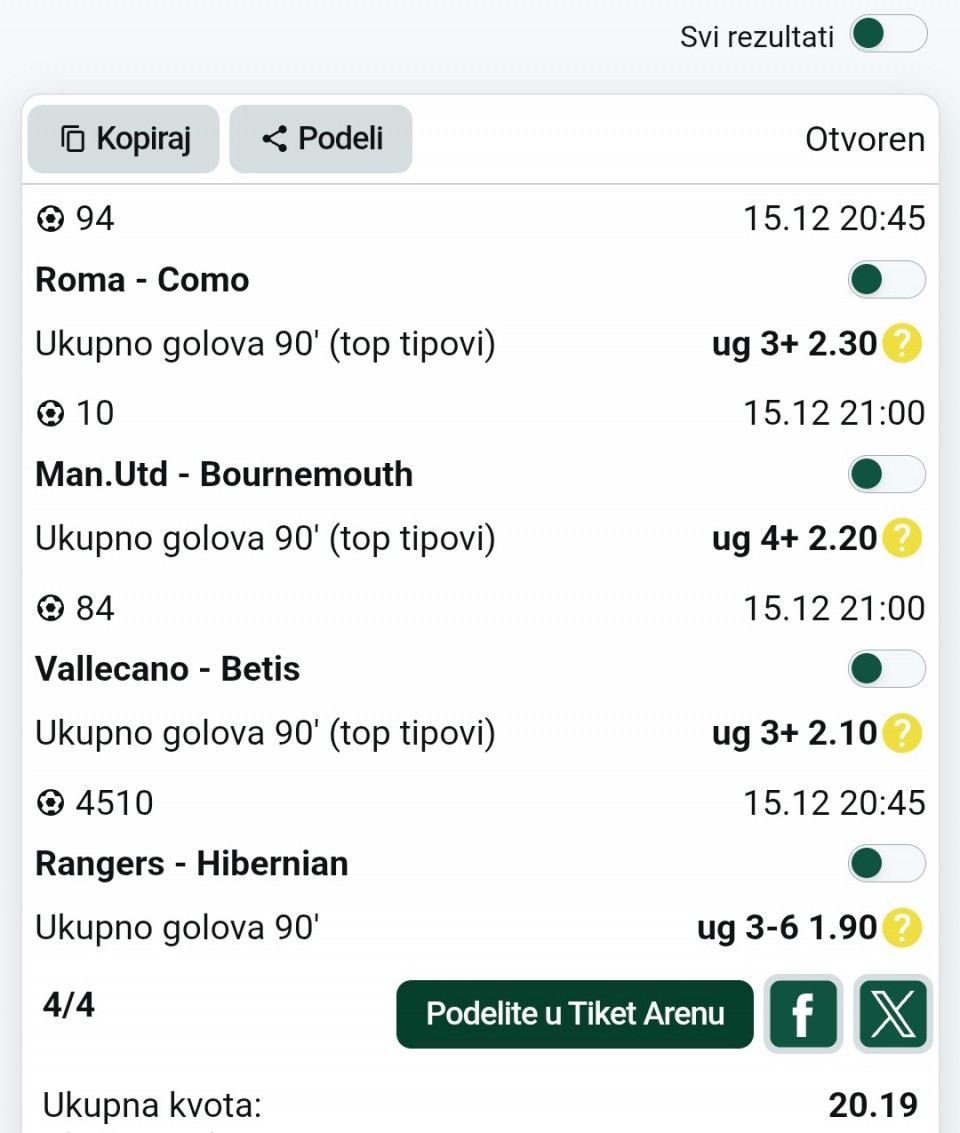
Task: Tap Podelite u Tiket Arenu
Action: (575, 1014)
